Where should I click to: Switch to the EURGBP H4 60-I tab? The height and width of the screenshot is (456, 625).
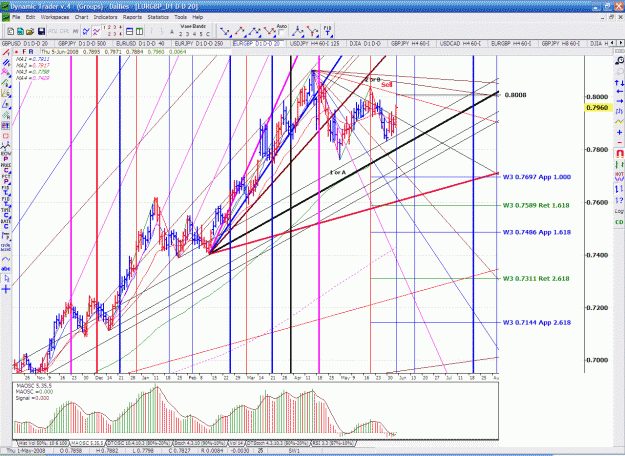(x=511, y=43)
